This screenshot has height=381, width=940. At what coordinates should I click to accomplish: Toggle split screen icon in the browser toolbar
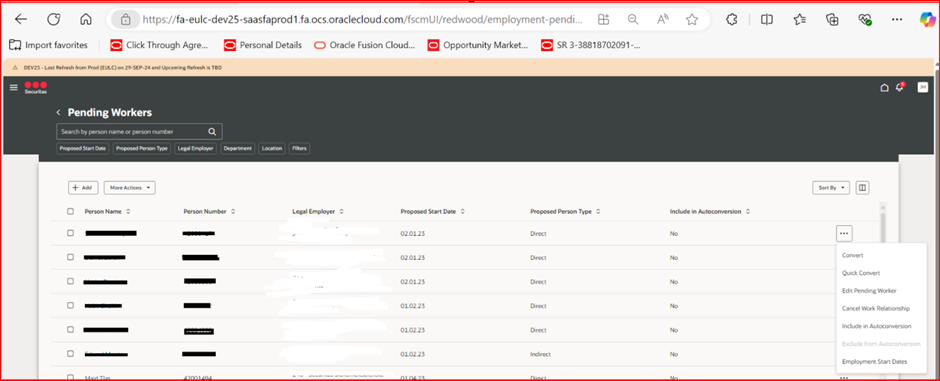point(766,19)
